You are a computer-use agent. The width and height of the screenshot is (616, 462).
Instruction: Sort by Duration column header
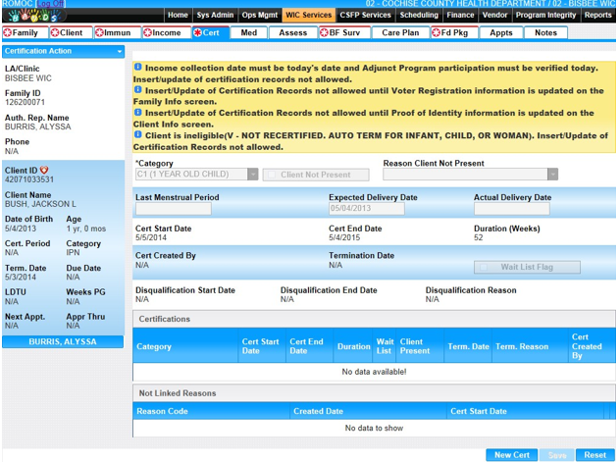point(354,346)
